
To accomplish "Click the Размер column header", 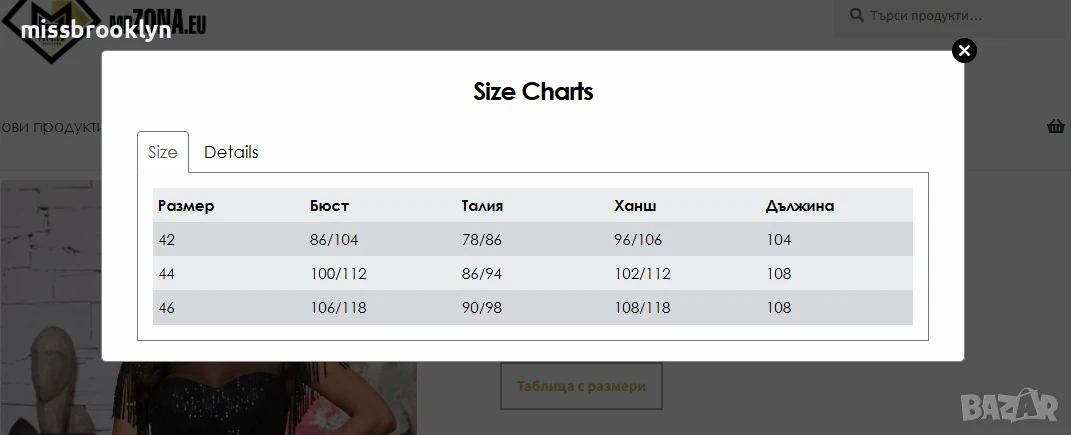I will pyautogui.click(x=186, y=206).
